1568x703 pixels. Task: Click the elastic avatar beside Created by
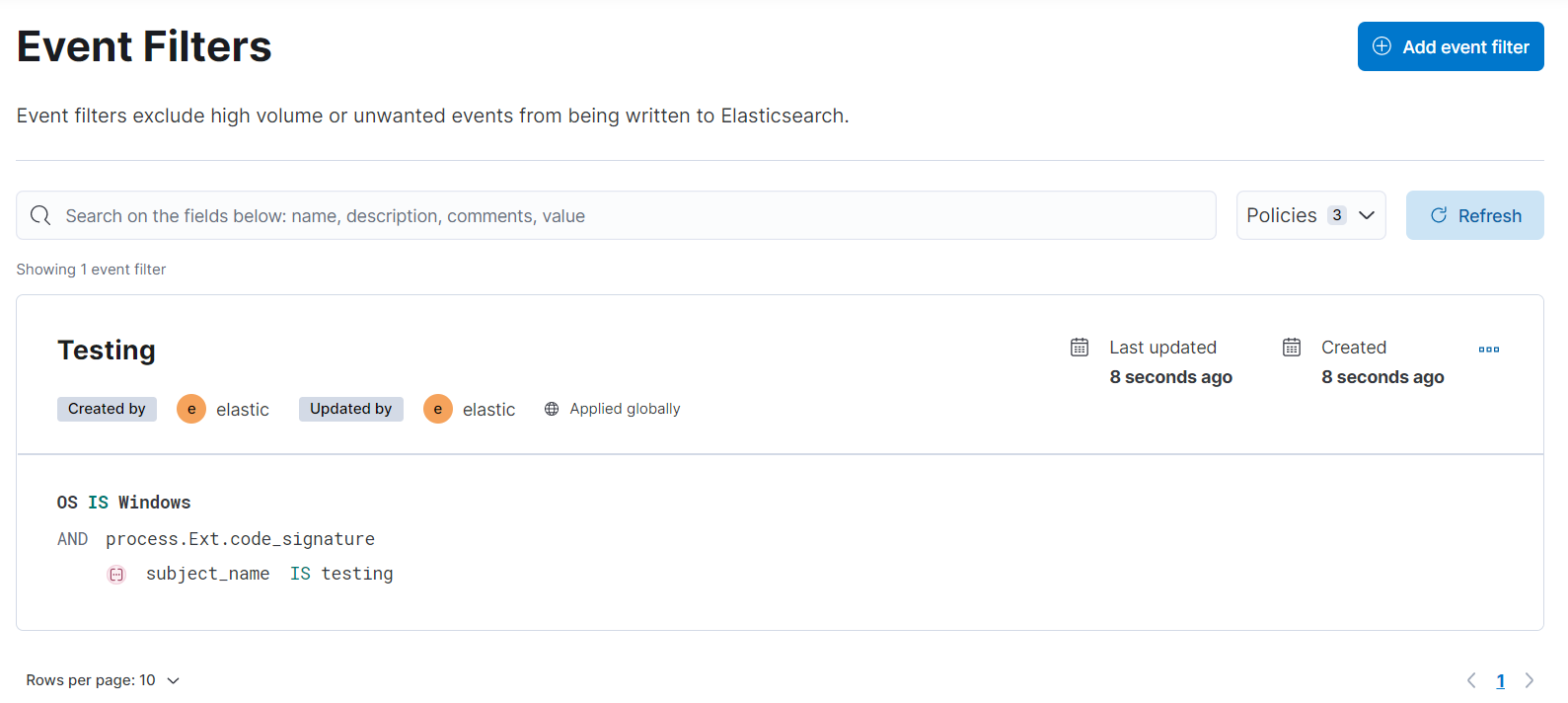pyautogui.click(x=190, y=408)
